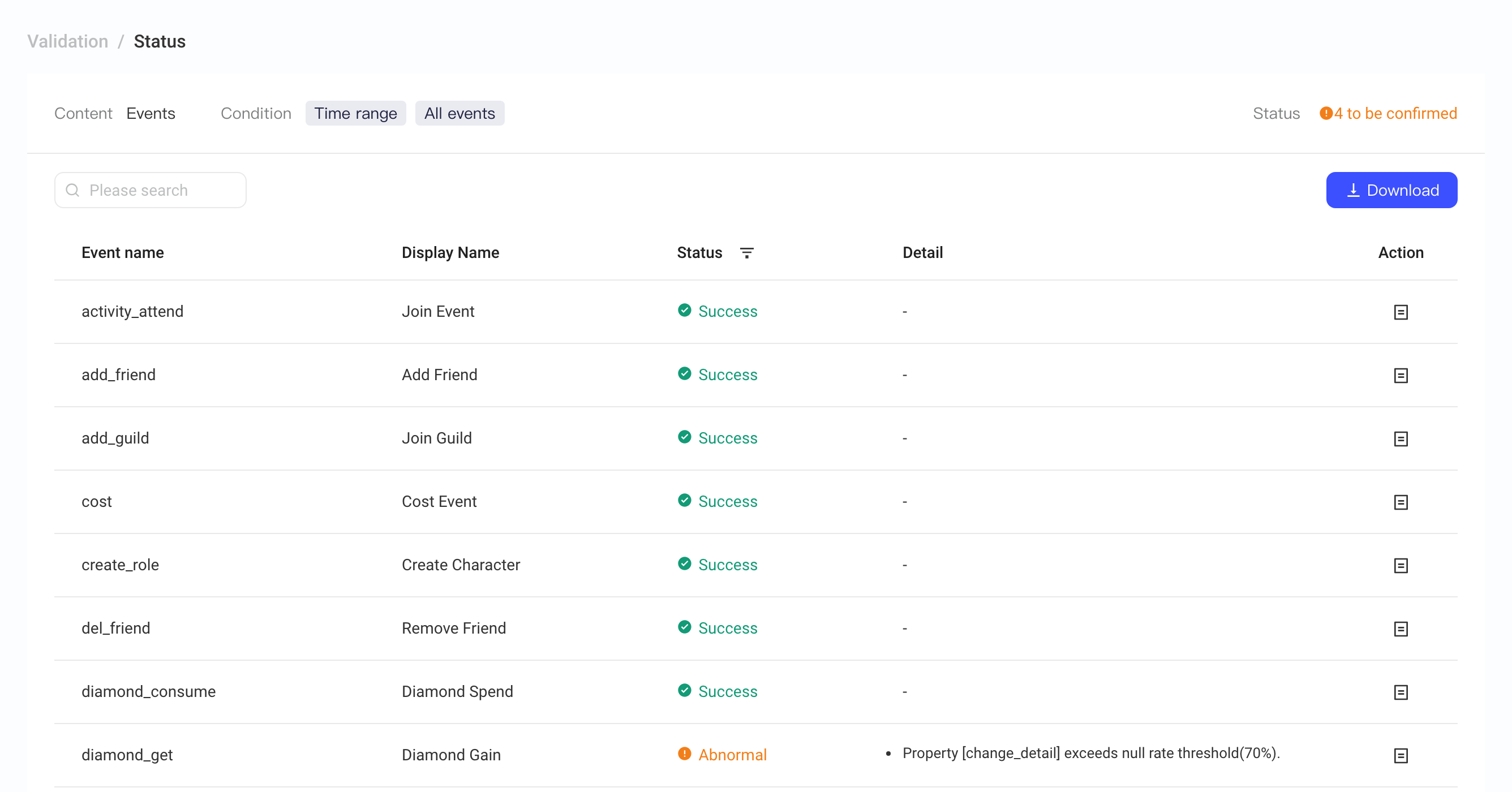1512x792 pixels.
Task: Click the change_detail null rate threshold message
Action: (1090, 754)
